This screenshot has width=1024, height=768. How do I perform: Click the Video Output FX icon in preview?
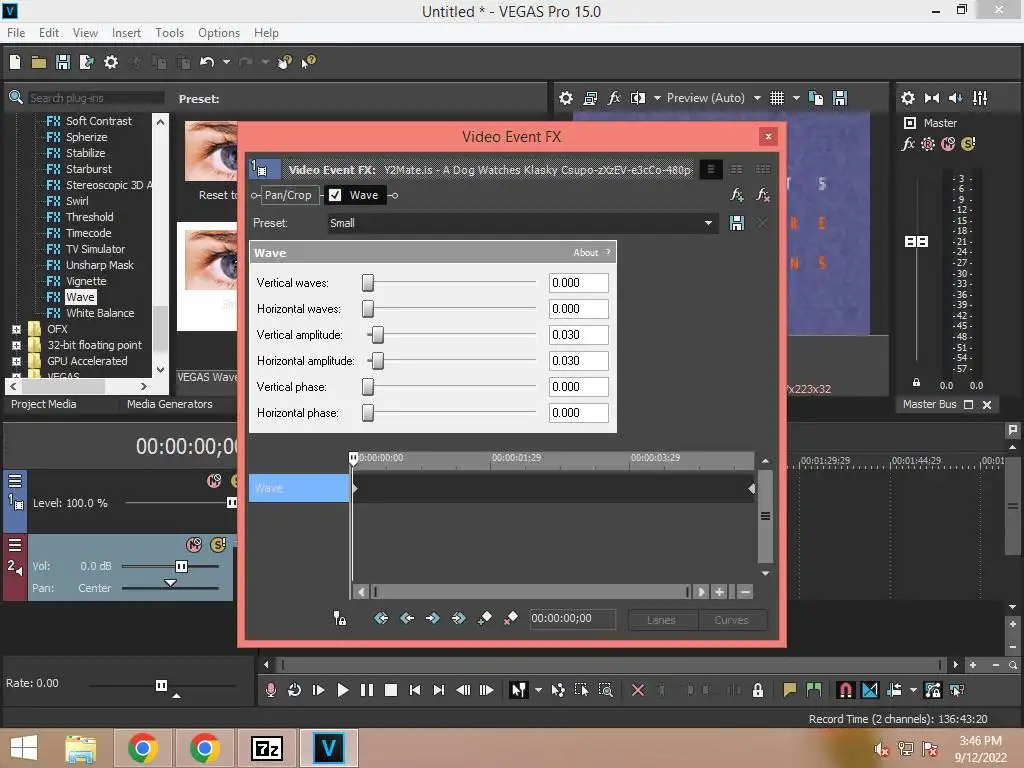pos(614,98)
